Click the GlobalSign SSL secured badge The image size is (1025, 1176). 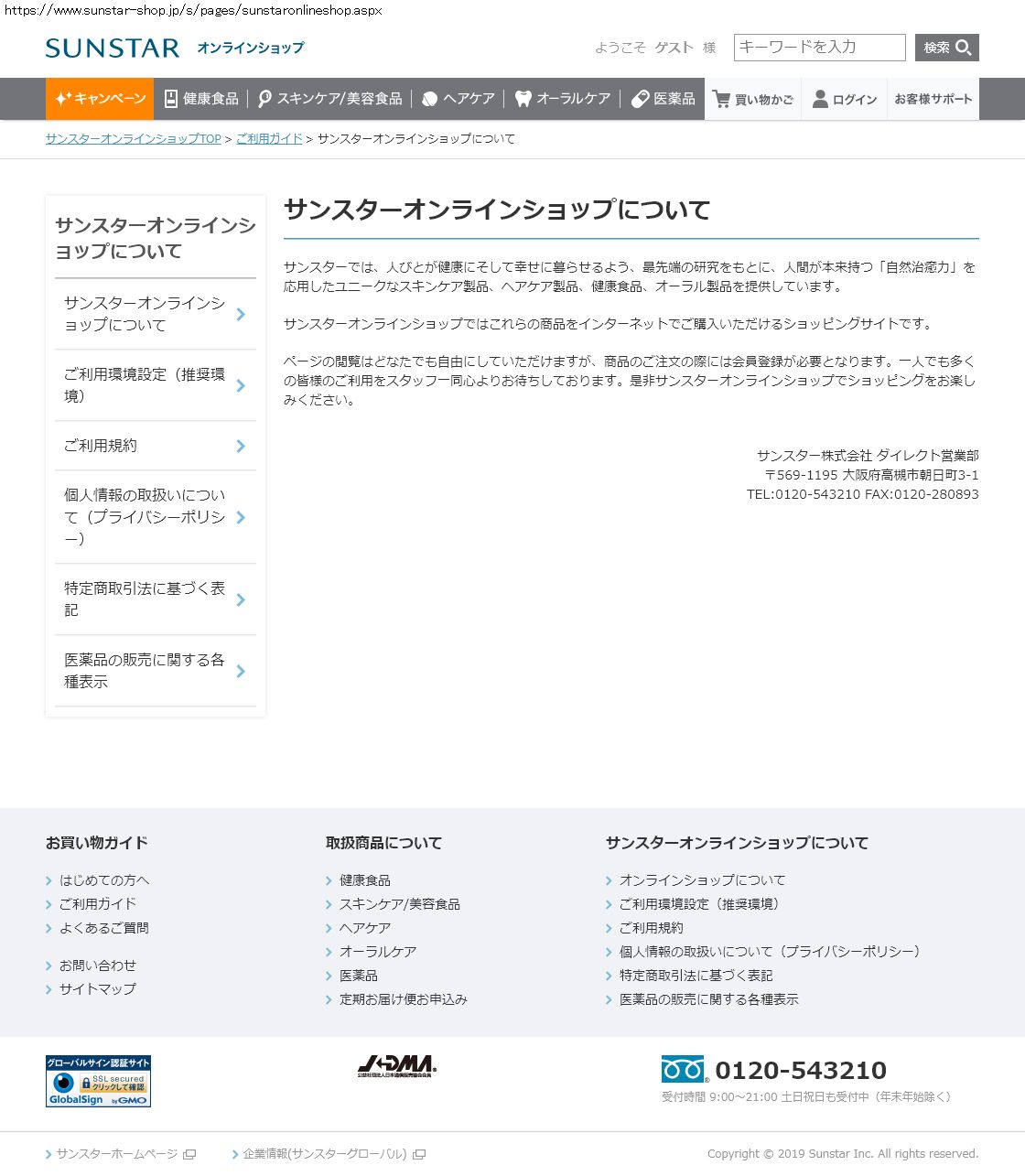98,1081
